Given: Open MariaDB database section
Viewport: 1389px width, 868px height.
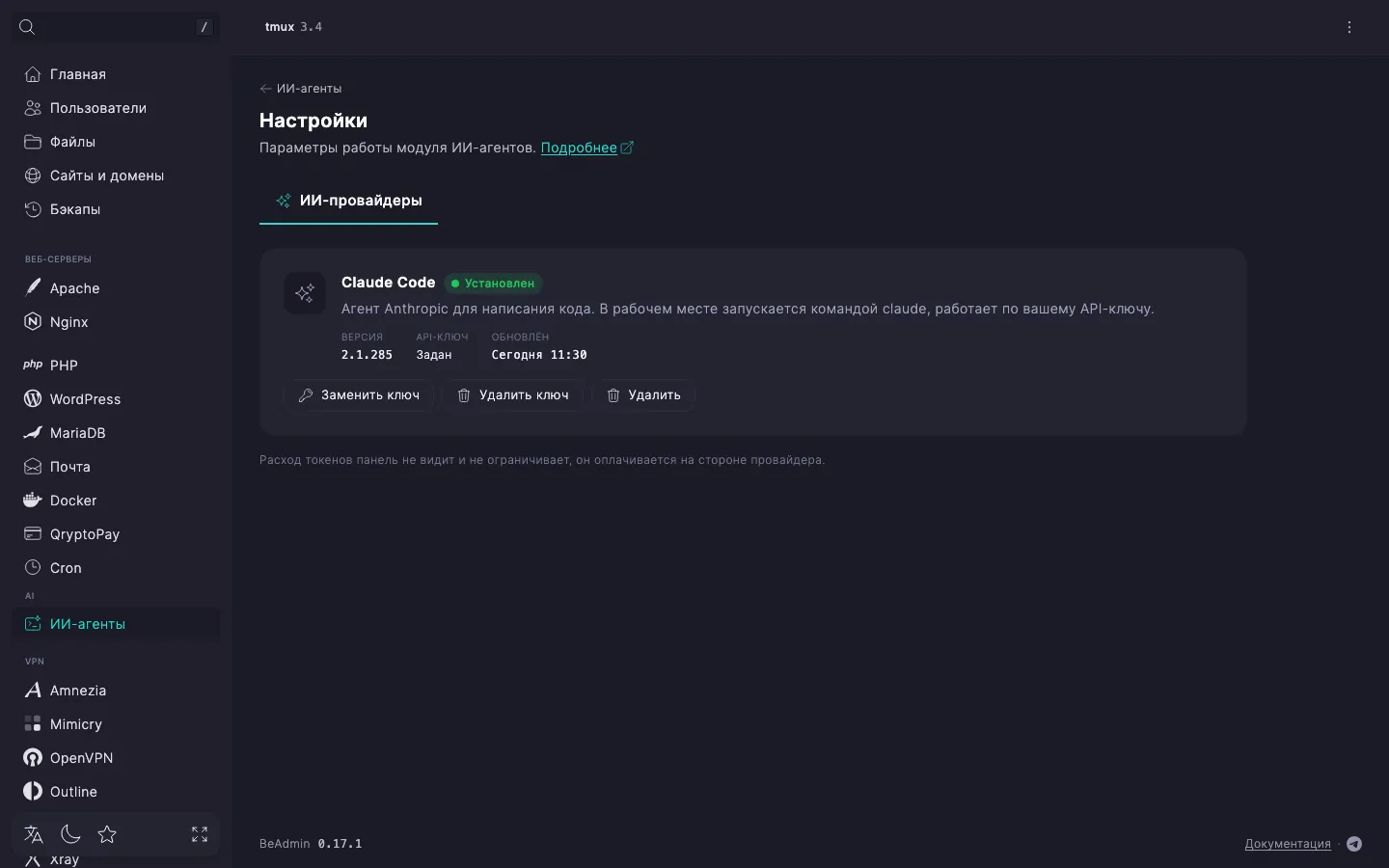Looking at the screenshot, I should coord(116,433).
